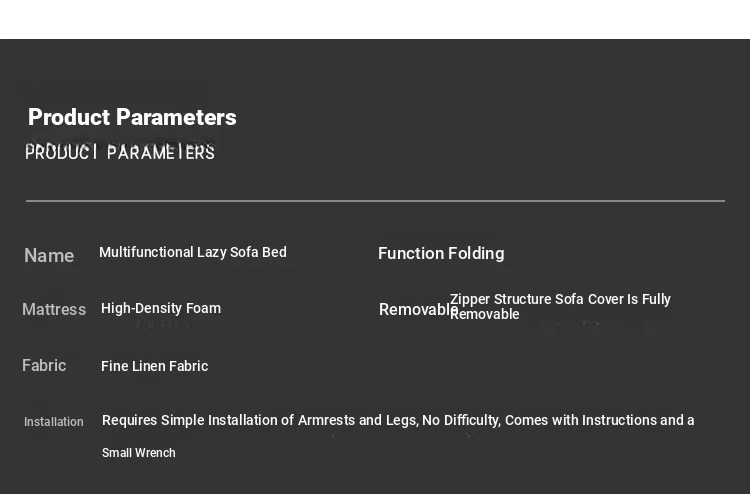The width and height of the screenshot is (750, 494).
Task: Select the small "Installation" parameter label
Action: [54, 422]
